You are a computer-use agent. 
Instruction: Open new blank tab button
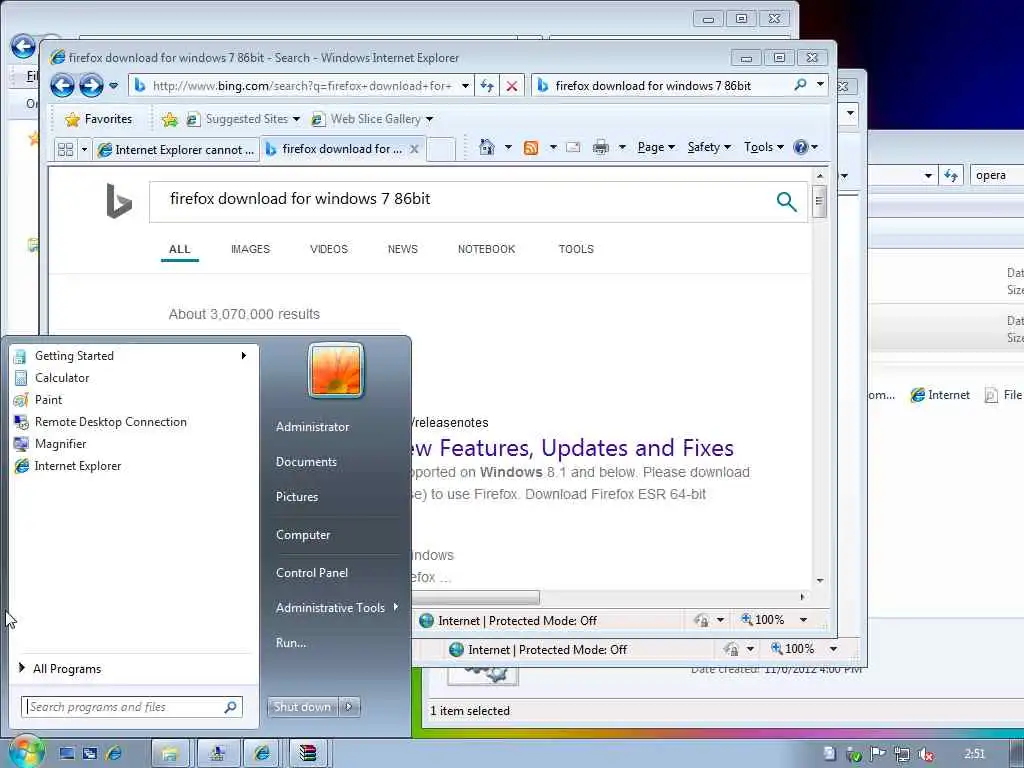click(441, 149)
